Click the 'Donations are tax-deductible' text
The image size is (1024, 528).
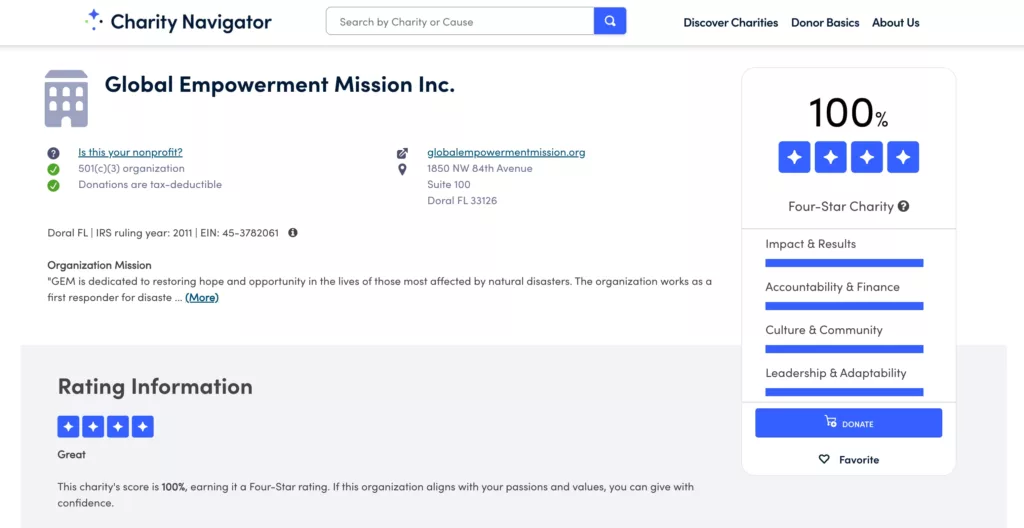(150, 184)
